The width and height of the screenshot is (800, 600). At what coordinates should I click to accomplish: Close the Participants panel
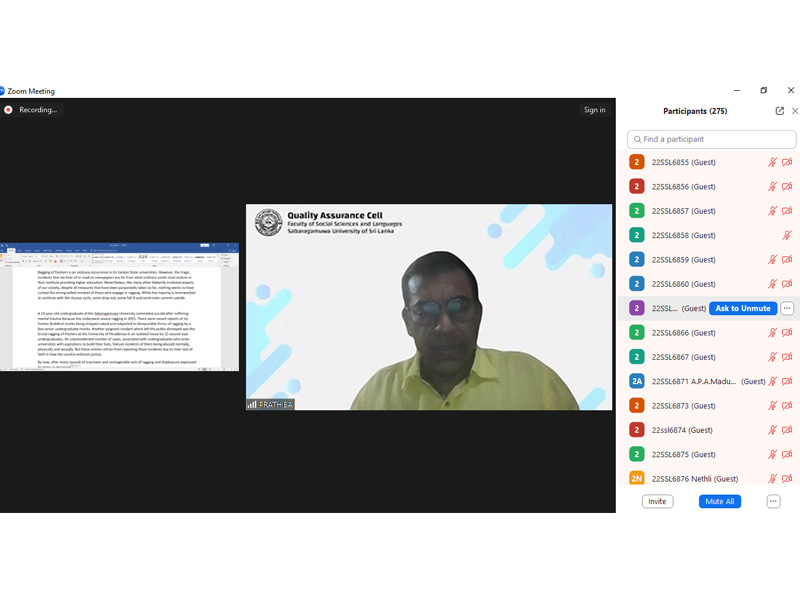[x=795, y=111]
